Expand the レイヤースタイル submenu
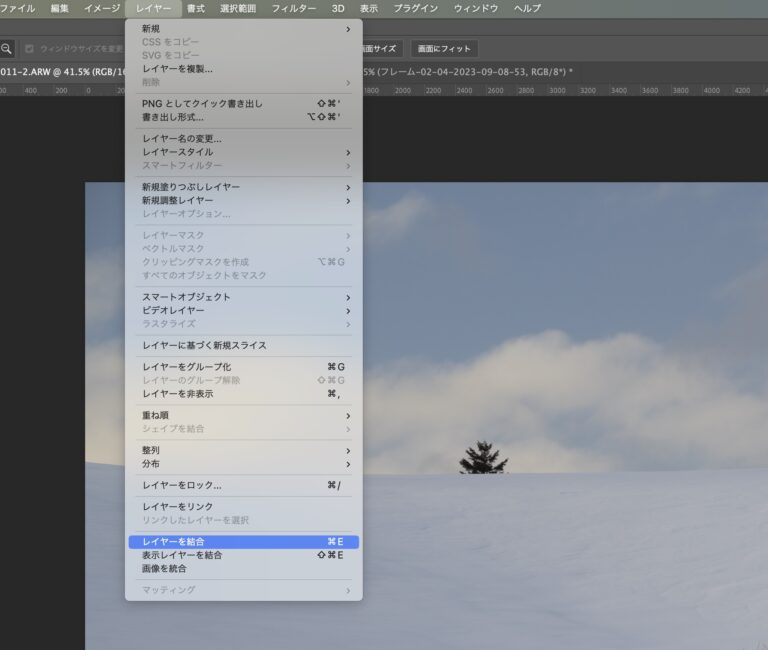768x650 pixels. click(177, 152)
